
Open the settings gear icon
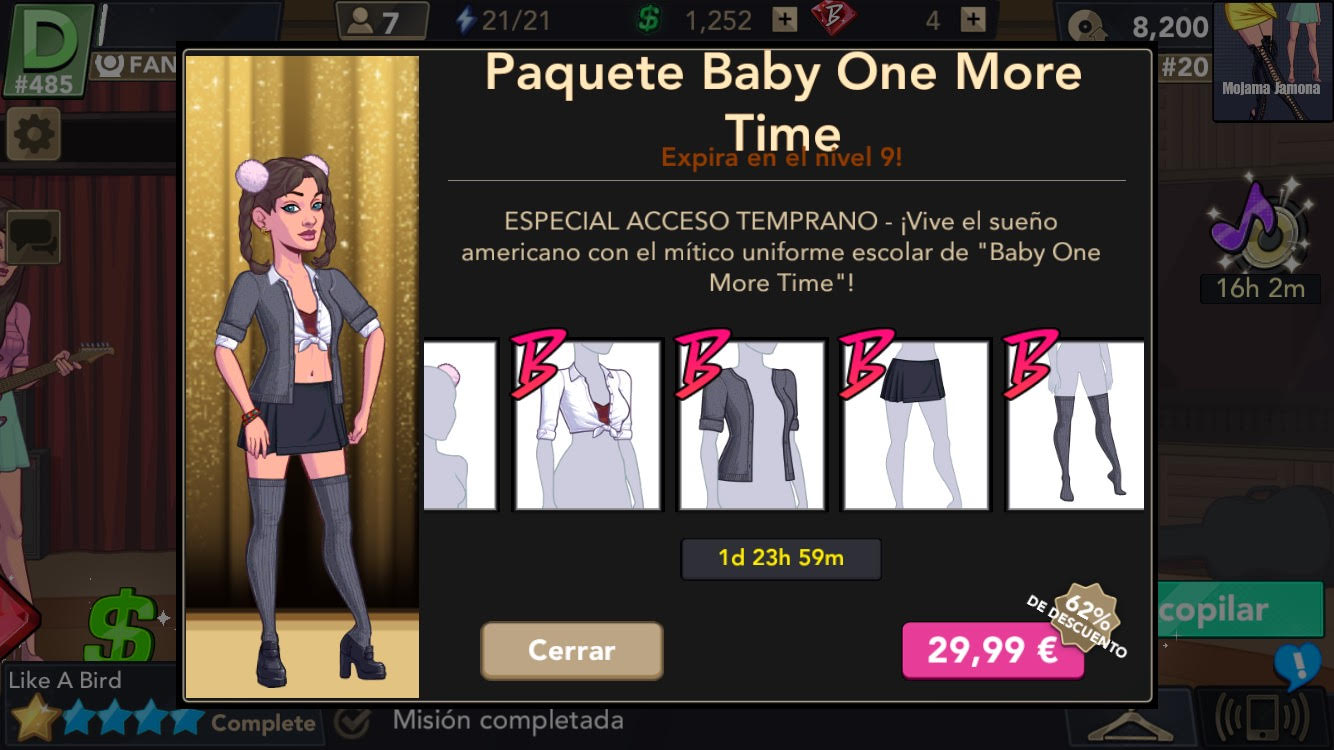tap(33, 134)
